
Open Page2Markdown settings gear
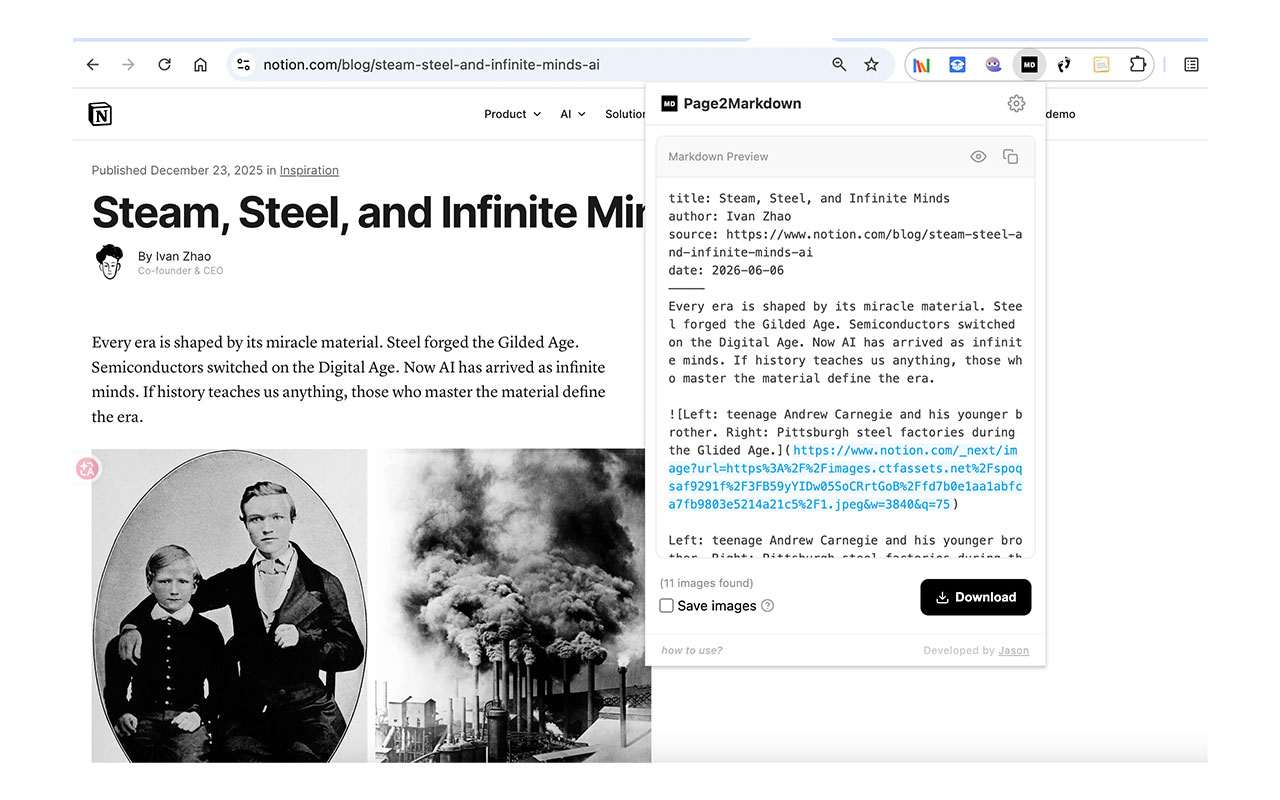tap(1016, 103)
